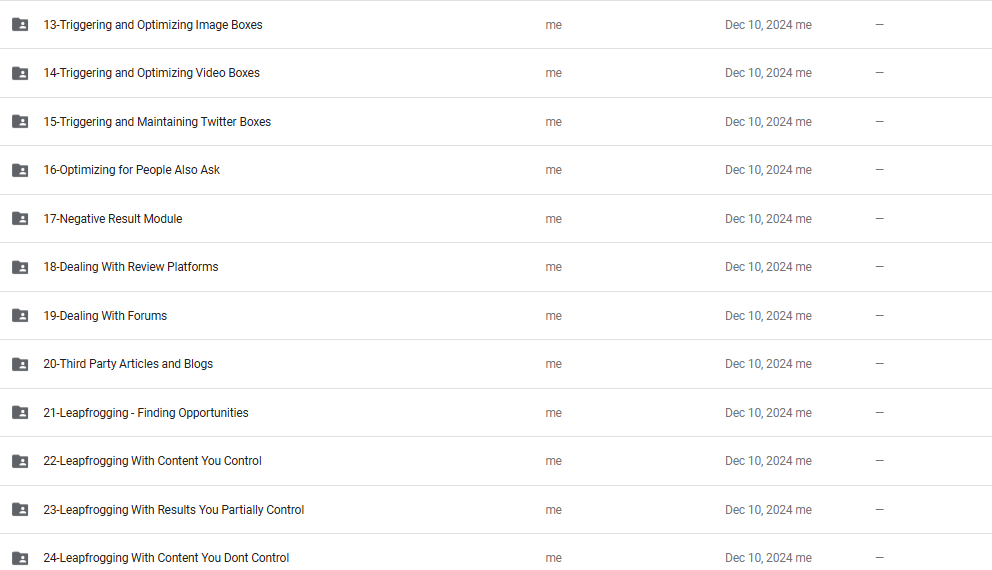Viewport: 992px width, 570px height.
Task: Click shared folder icon for 13-Triggering Image Boxes
Action: pos(20,25)
